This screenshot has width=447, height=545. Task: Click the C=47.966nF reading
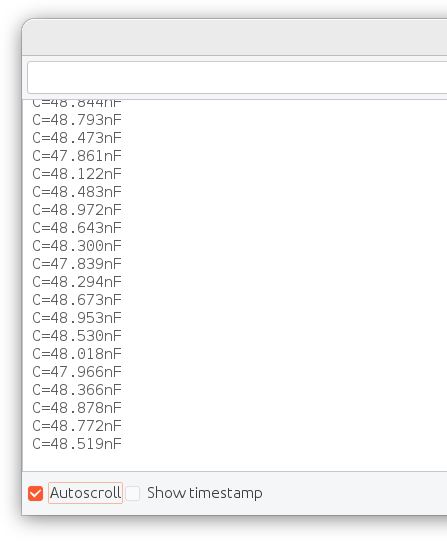(77, 372)
